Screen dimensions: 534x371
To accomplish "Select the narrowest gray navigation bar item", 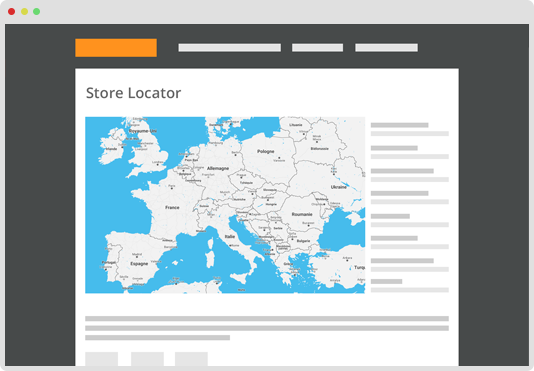I will (317, 48).
